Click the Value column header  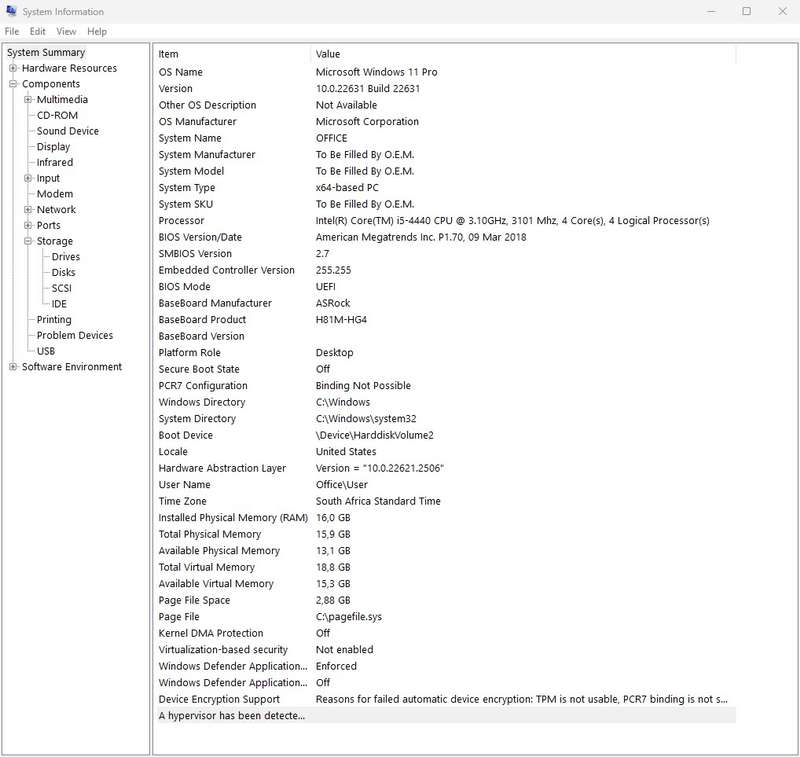click(523, 54)
